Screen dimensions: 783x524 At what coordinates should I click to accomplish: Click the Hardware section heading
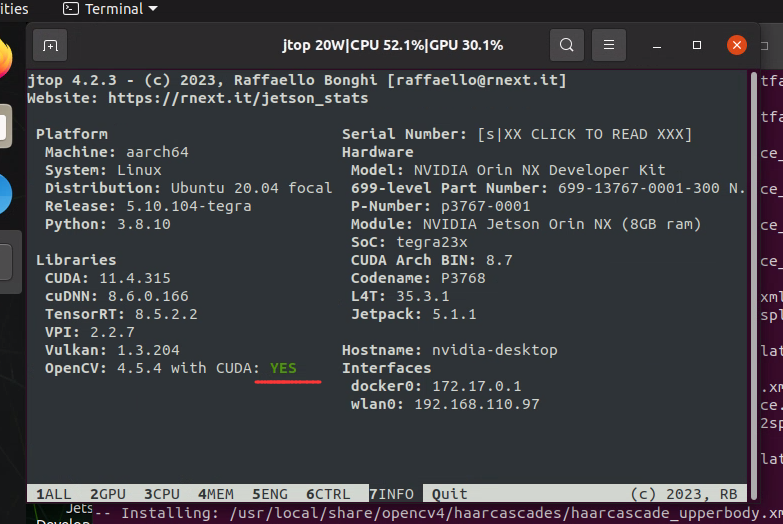[378, 152]
